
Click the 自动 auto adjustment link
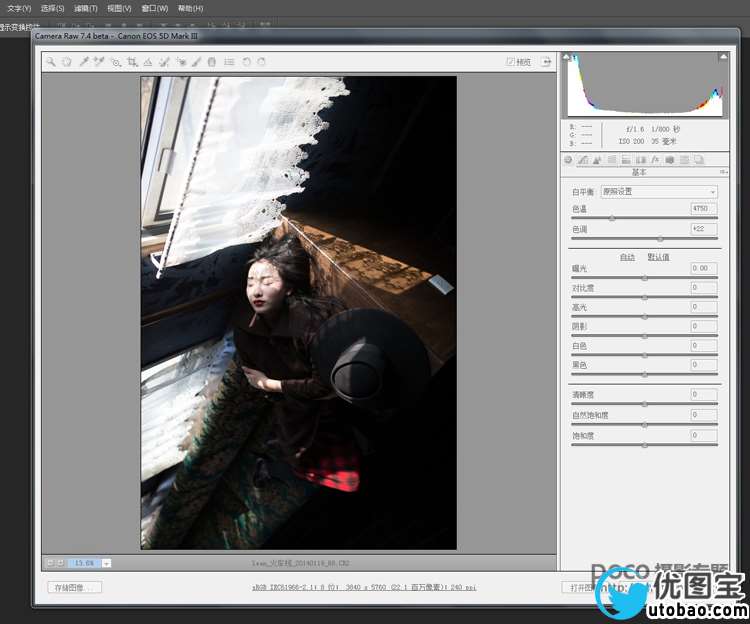point(627,257)
